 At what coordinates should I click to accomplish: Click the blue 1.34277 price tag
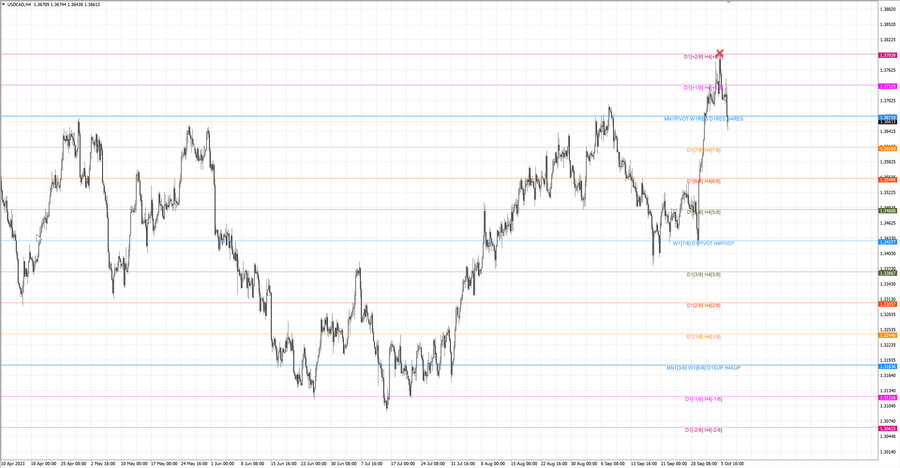point(887,242)
